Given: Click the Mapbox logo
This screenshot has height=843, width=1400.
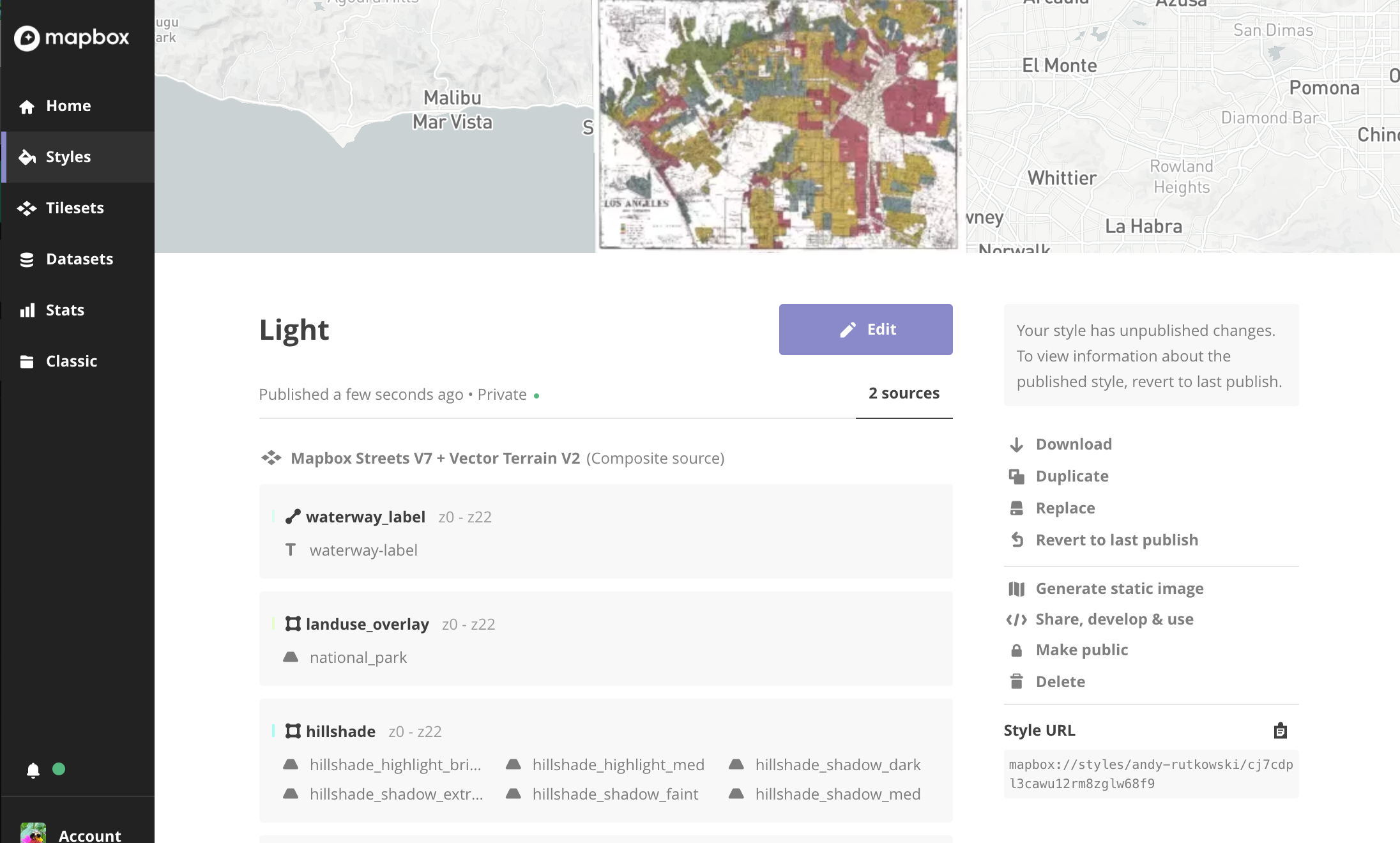Looking at the screenshot, I should pyautogui.click(x=72, y=38).
